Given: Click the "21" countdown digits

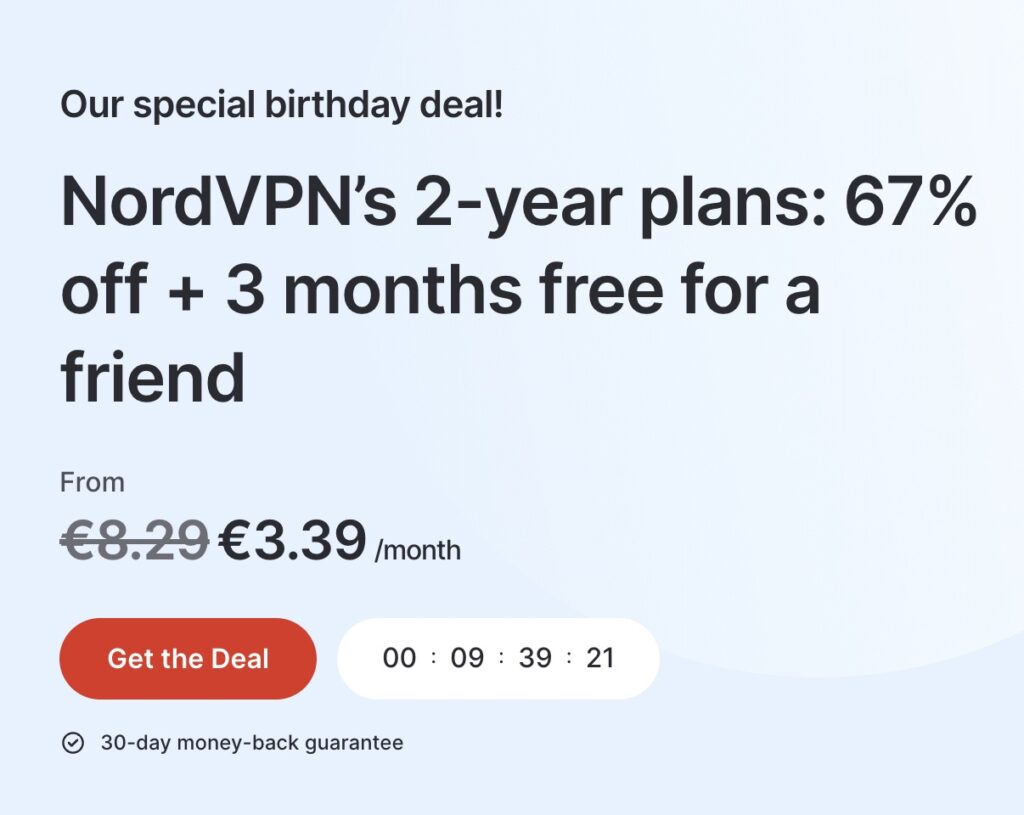Looking at the screenshot, I should point(600,658).
